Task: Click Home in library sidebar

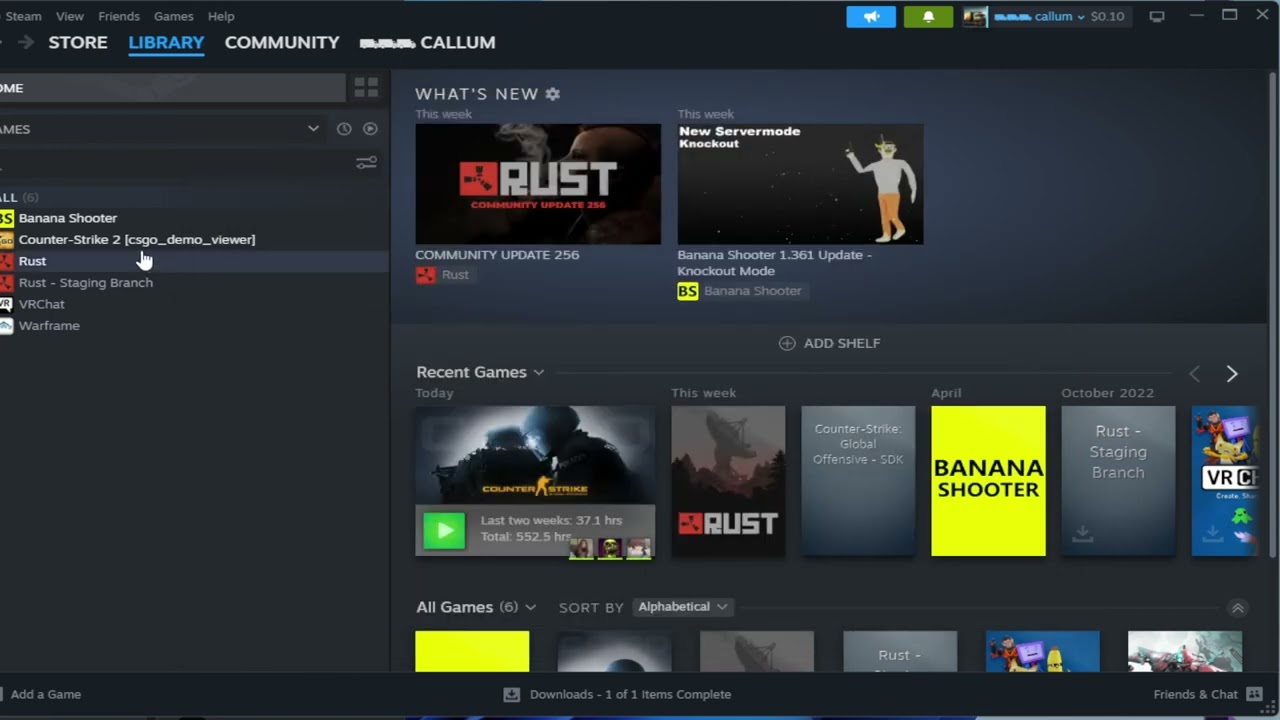Action: (x=172, y=88)
